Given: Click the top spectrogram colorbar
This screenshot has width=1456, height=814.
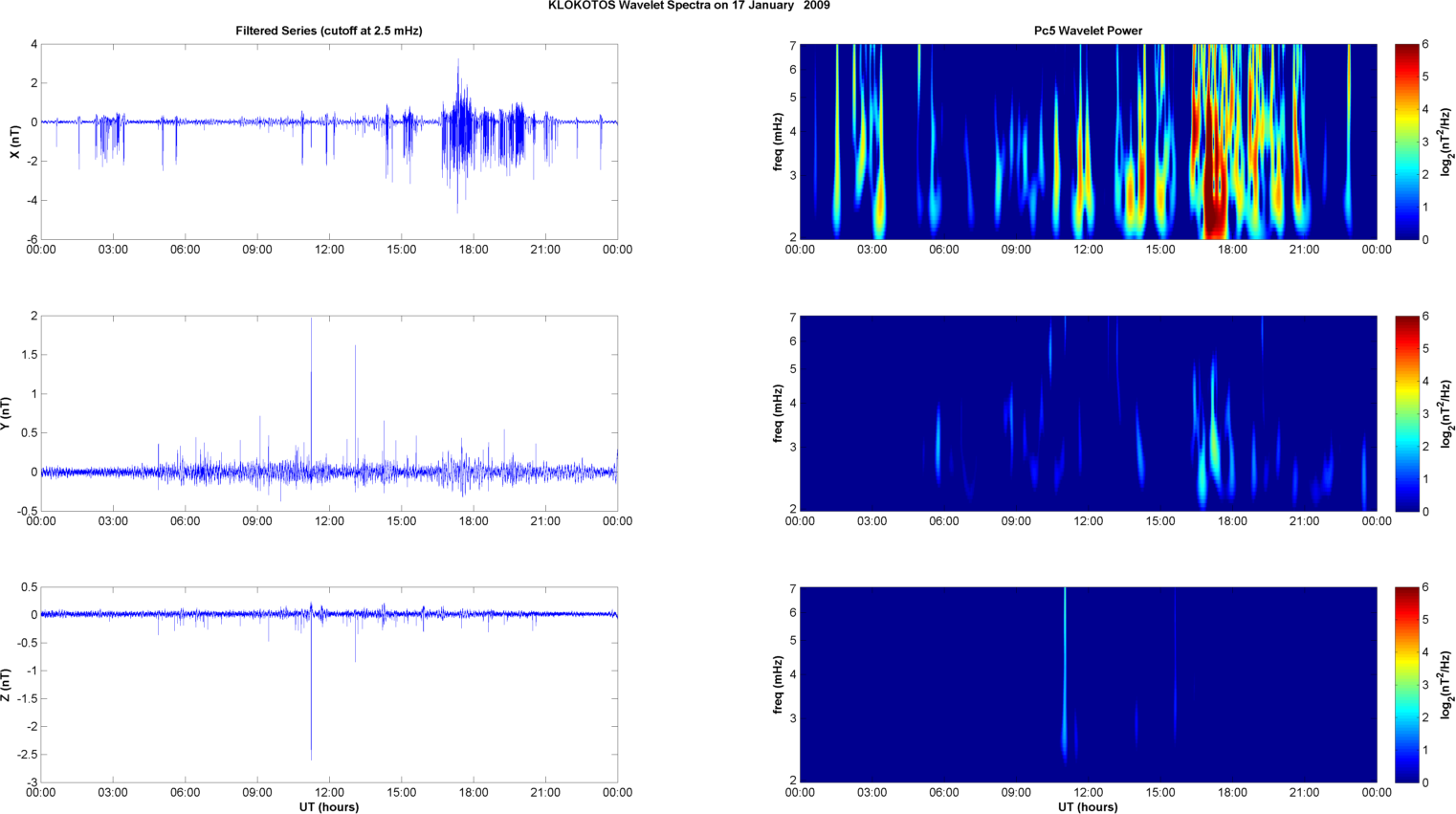Looking at the screenshot, I should coord(1406,142).
